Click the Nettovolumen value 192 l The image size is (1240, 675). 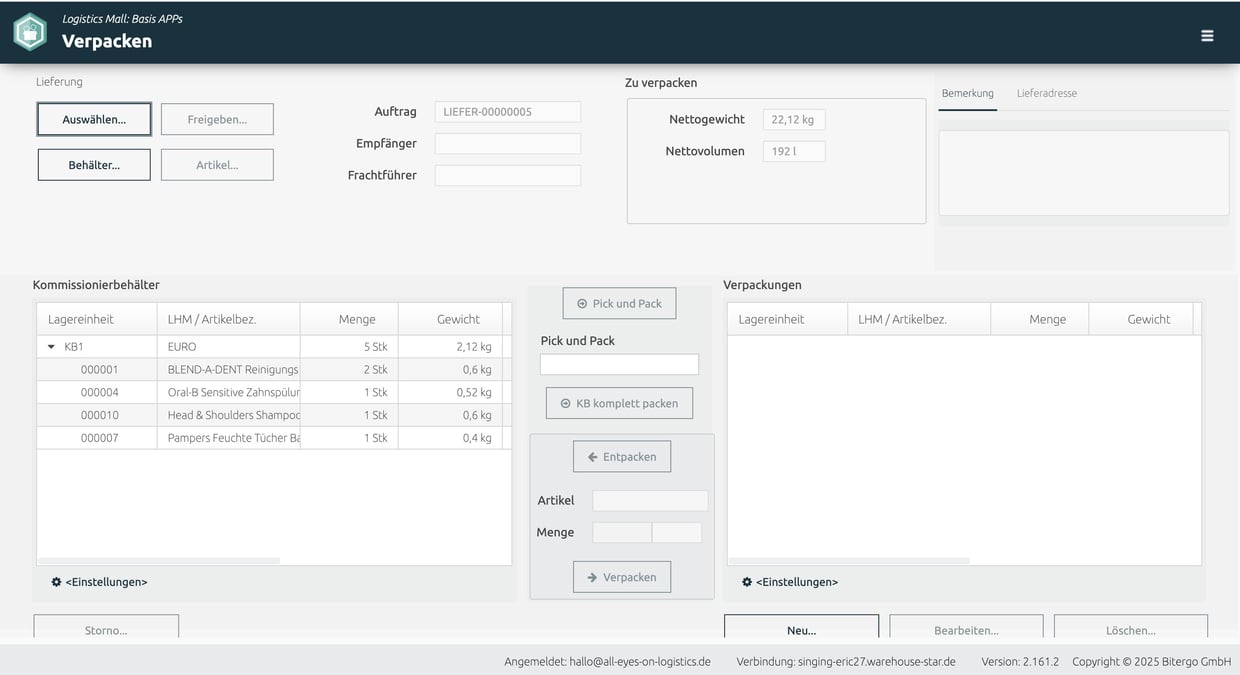(x=794, y=152)
